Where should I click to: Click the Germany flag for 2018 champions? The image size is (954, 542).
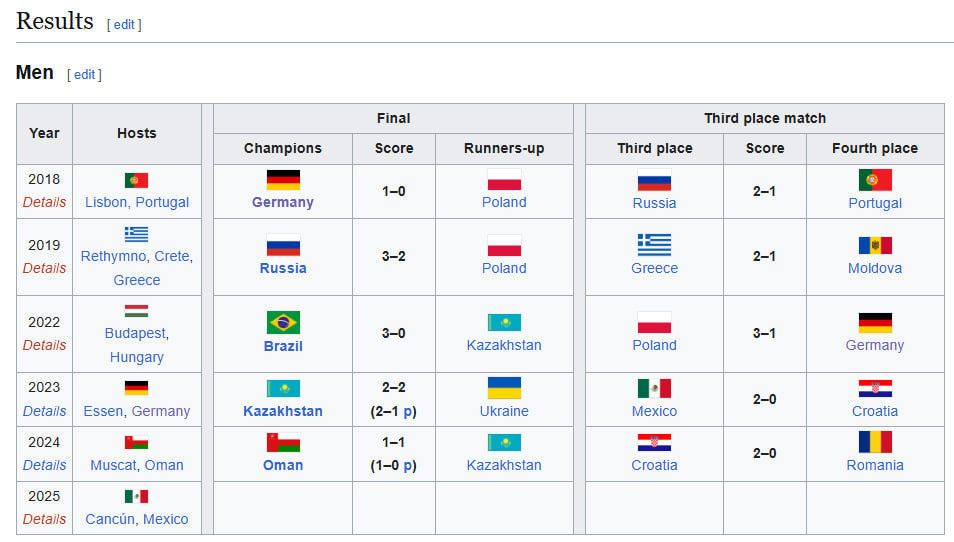point(283,180)
